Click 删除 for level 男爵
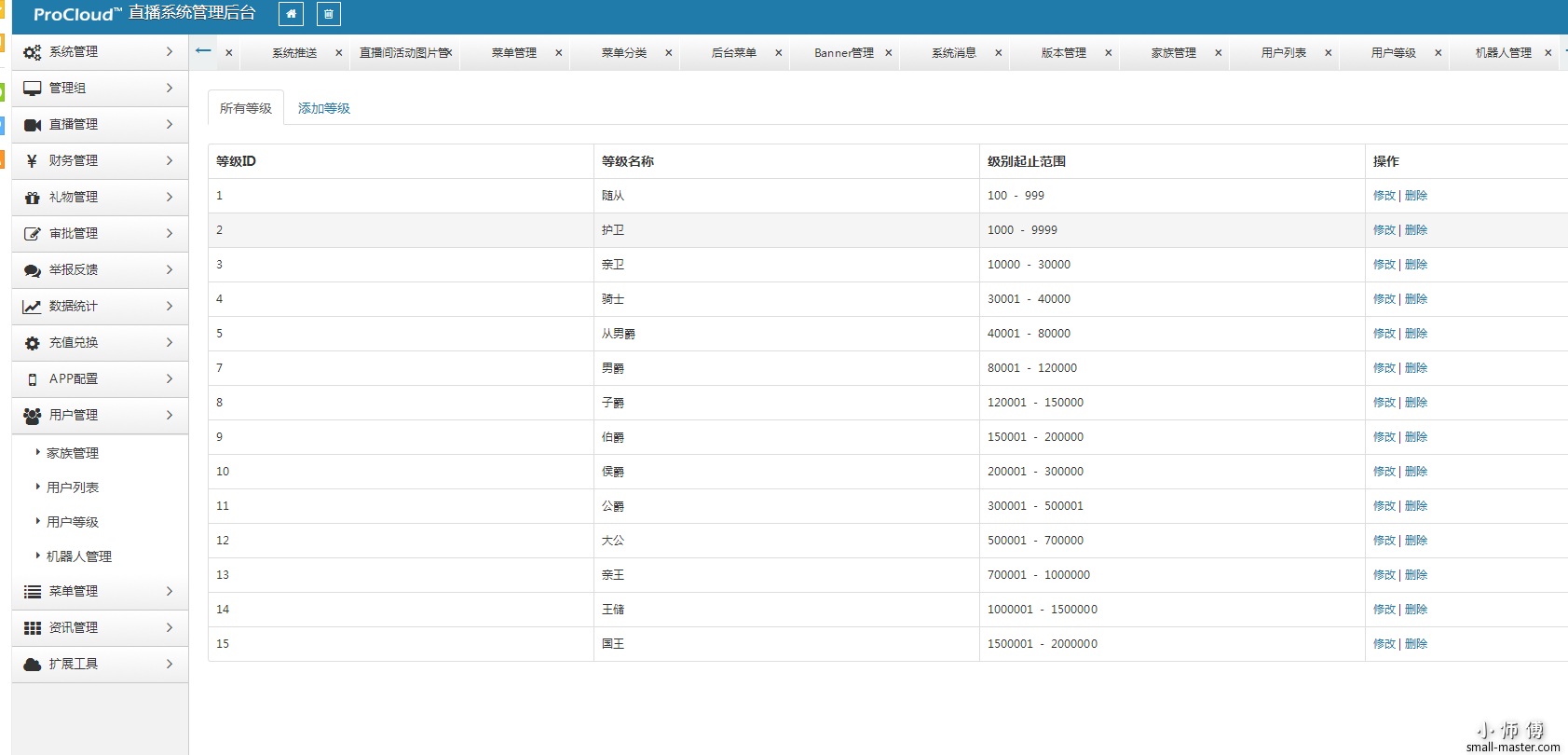Viewport: 1568px width, 755px height. pos(1416,368)
